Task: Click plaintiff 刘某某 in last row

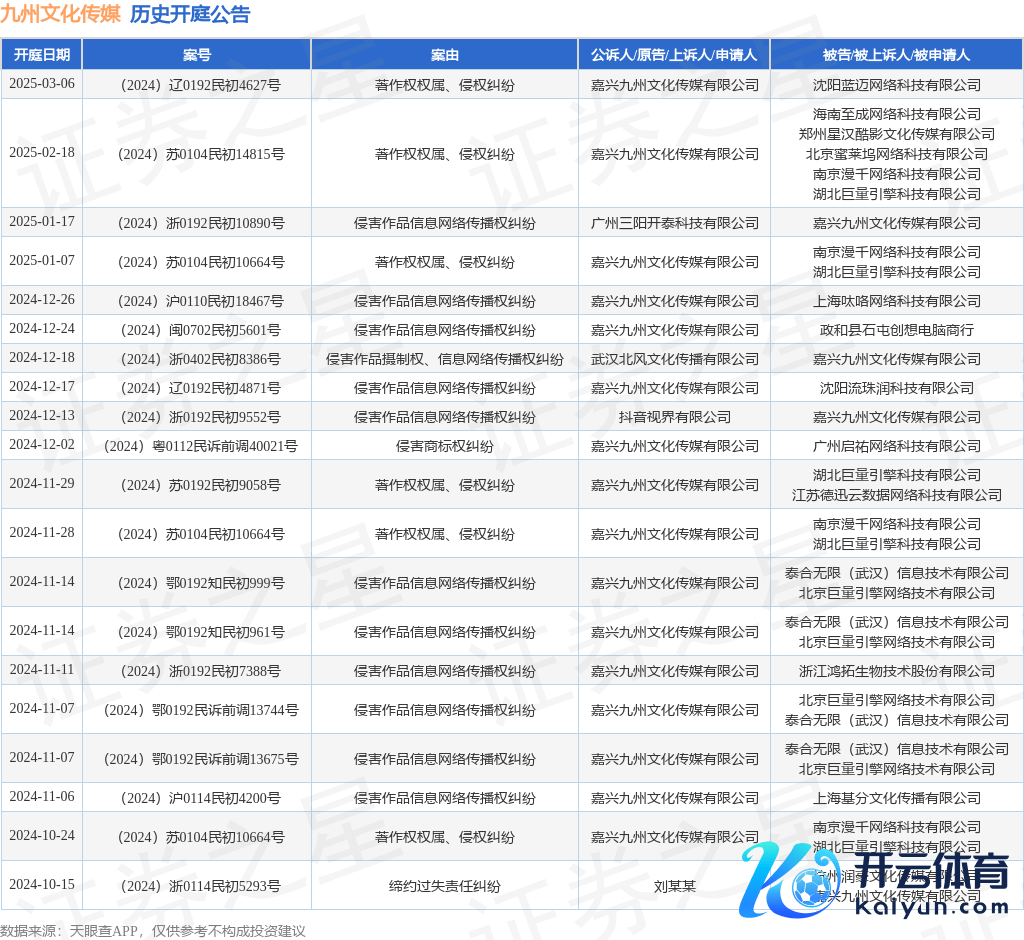Action: tap(674, 886)
